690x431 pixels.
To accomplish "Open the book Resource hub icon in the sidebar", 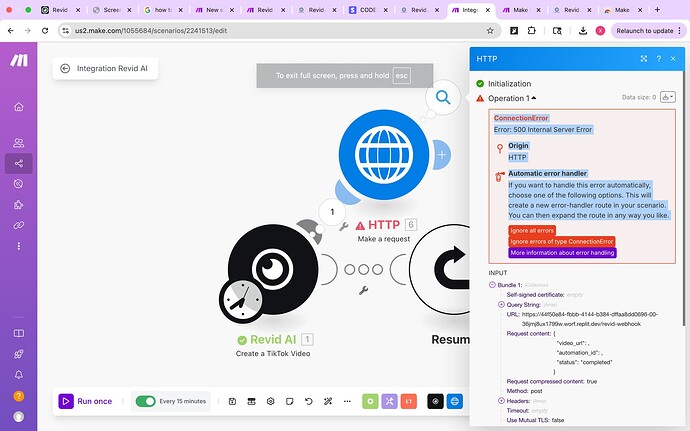I will [18, 333].
